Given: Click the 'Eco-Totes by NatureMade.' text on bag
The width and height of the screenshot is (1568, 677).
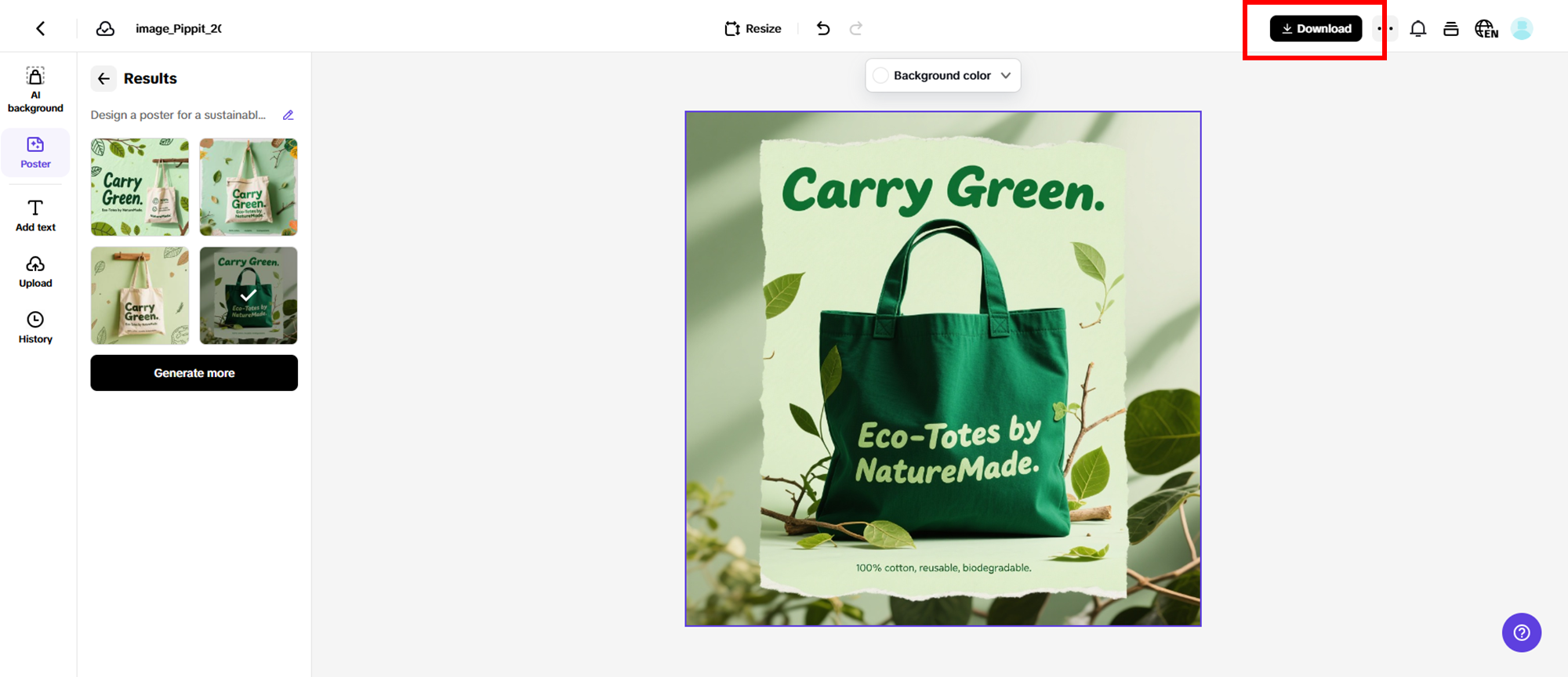Looking at the screenshot, I should click(x=949, y=451).
